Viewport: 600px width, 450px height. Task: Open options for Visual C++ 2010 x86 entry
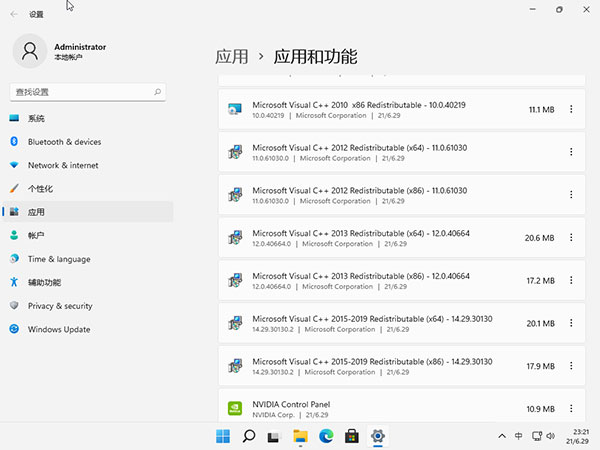coord(571,109)
